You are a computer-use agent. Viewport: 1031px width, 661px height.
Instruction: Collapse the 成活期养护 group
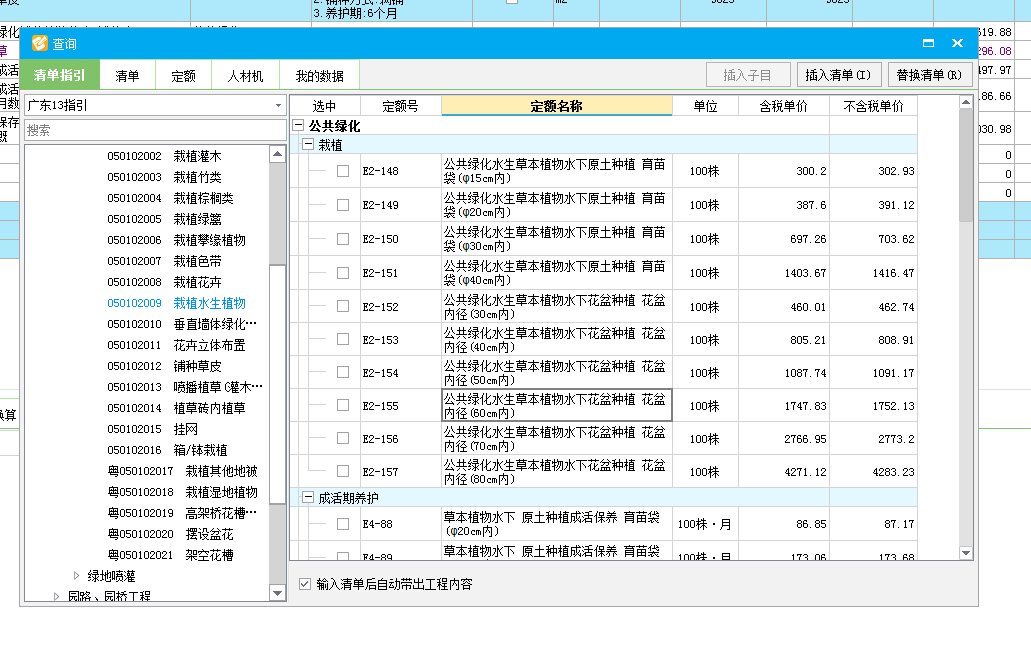pyautogui.click(x=307, y=497)
